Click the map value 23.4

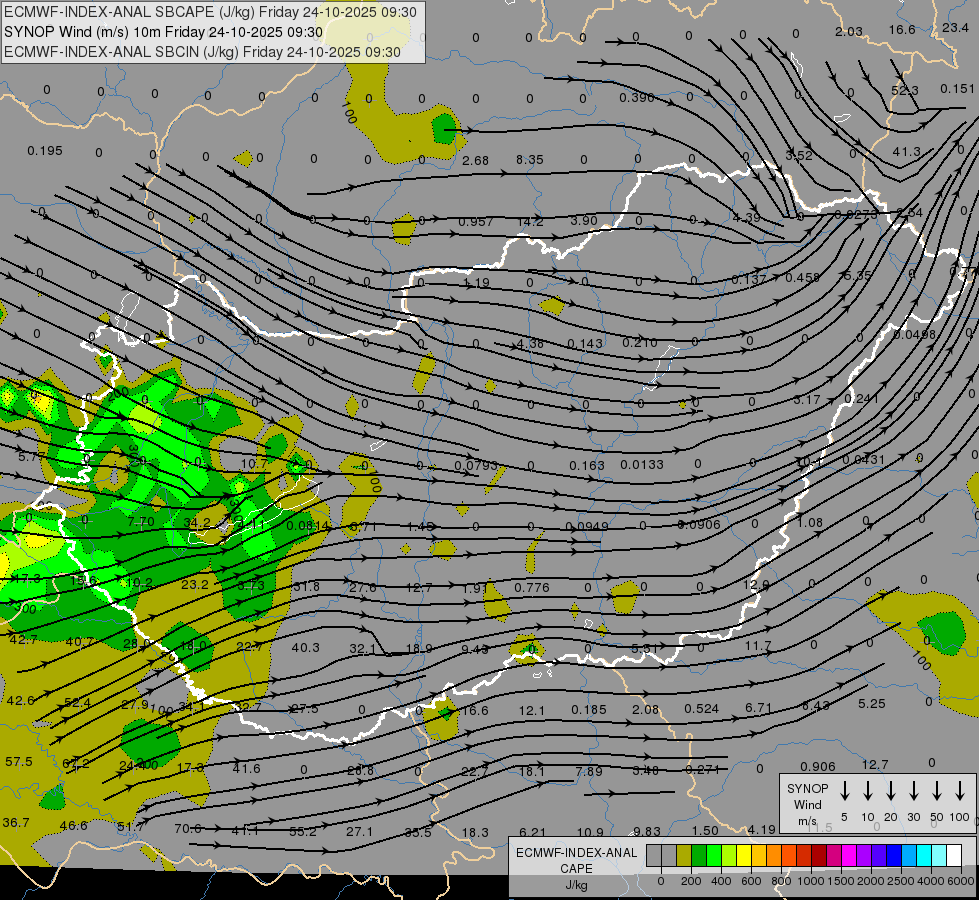tap(955, 27)
